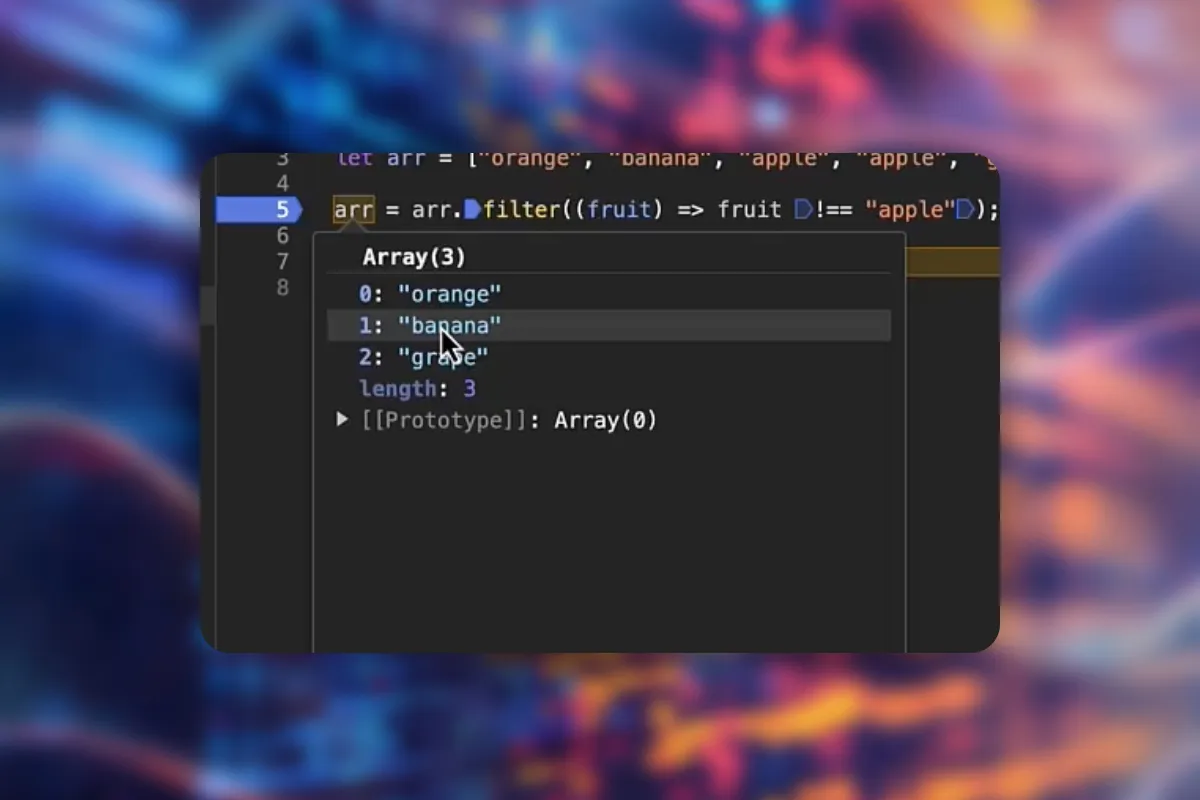Select the 0: "orange" array entry
1200x800 pixels.
point(430,294)
